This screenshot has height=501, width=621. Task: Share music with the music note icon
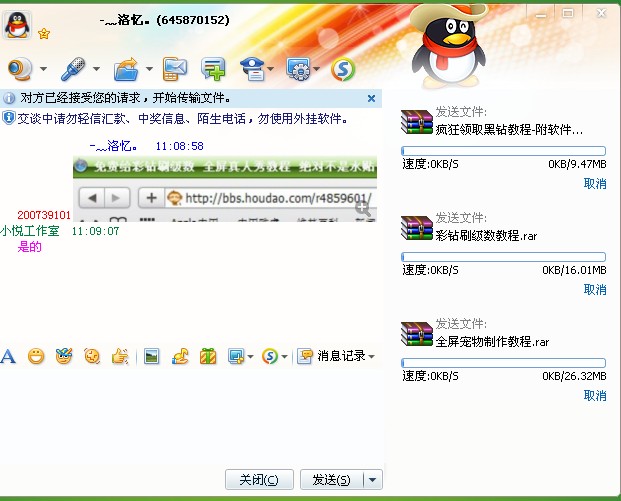point(180,356)
